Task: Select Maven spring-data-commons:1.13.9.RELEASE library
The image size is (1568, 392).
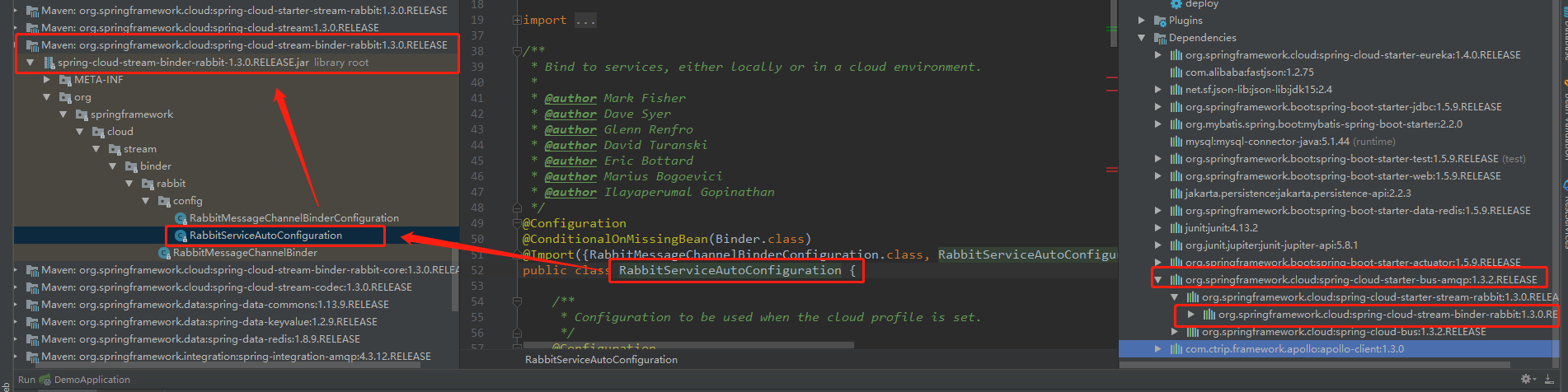Action: [215, 305]
